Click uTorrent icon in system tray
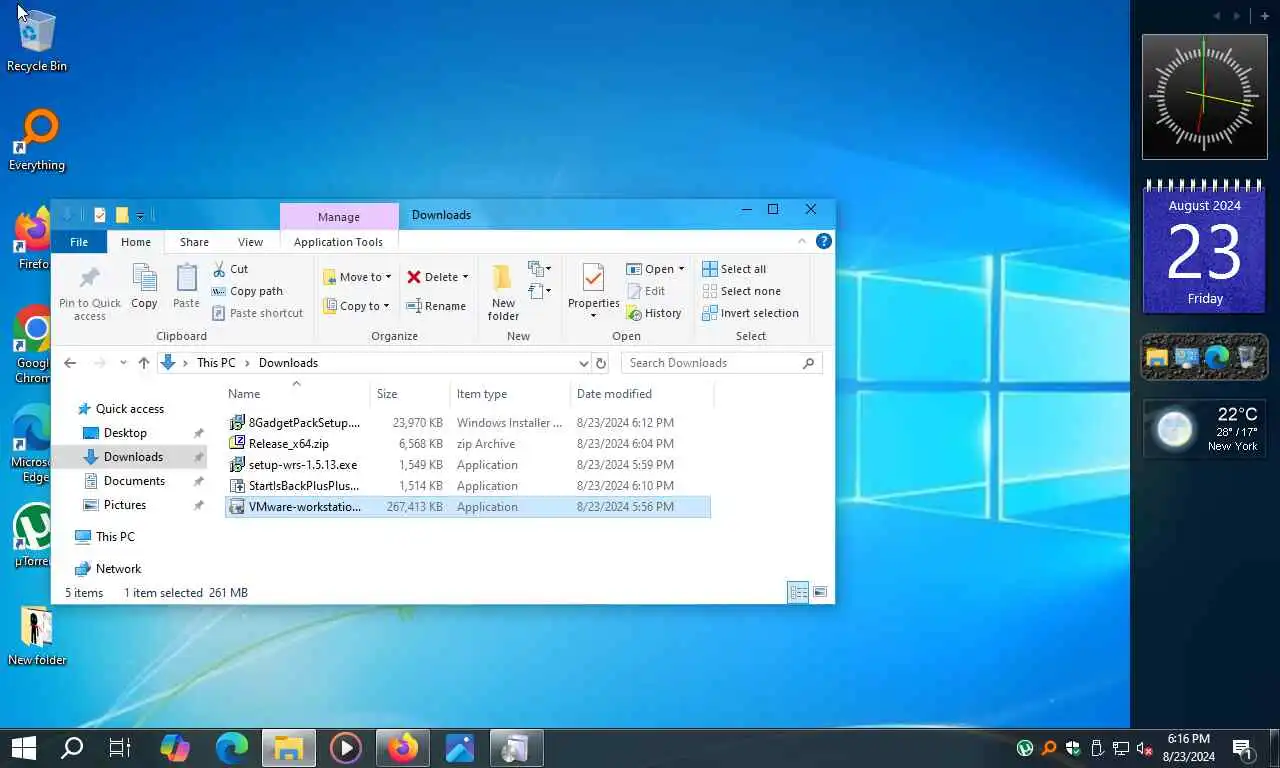 pyautogui.click(x=1025, y=748)
